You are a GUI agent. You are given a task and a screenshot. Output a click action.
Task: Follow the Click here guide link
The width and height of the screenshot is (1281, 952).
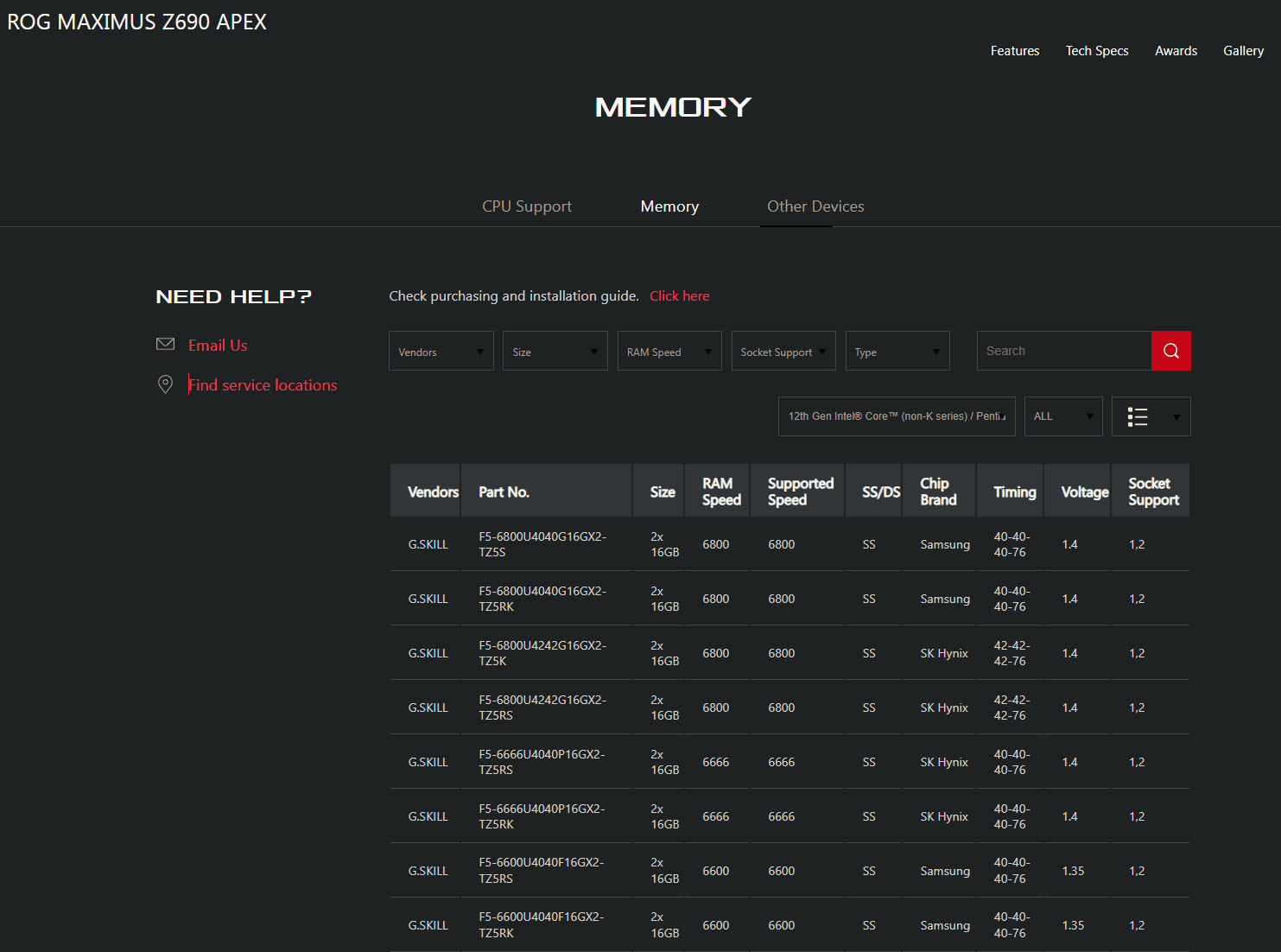680,295
